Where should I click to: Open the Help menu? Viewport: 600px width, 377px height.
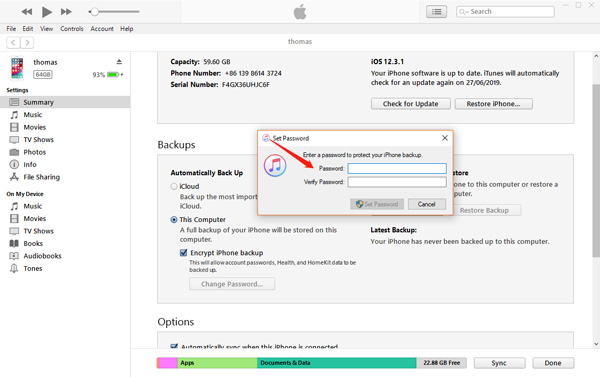[x=127, y=29]
